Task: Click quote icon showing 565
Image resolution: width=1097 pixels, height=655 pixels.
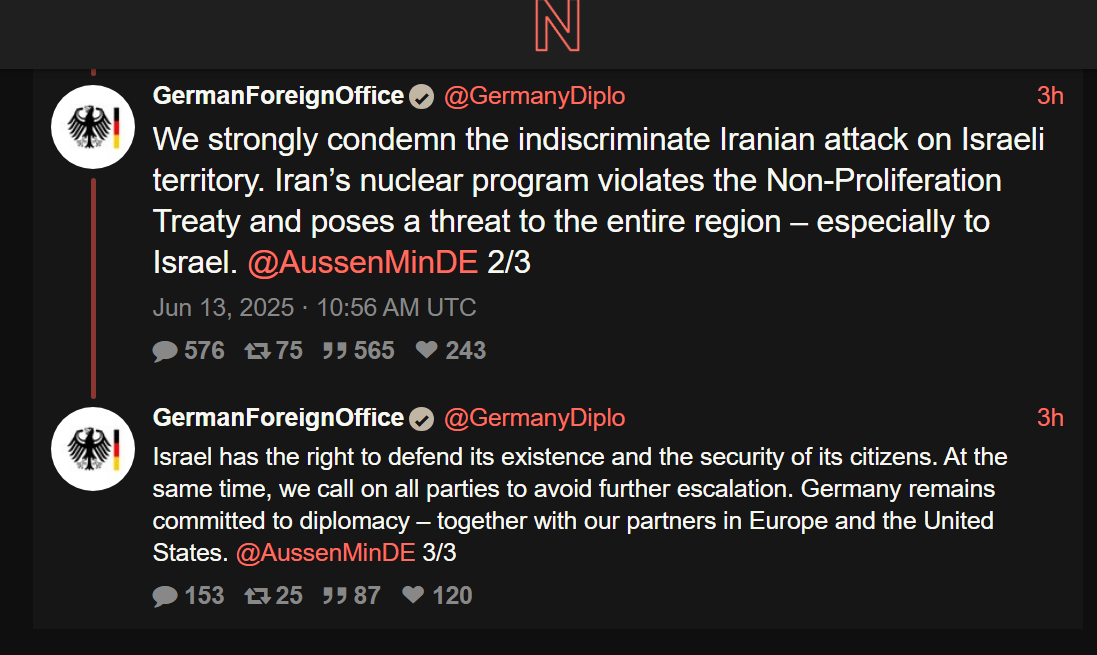Action: click(x=334, y=351)
